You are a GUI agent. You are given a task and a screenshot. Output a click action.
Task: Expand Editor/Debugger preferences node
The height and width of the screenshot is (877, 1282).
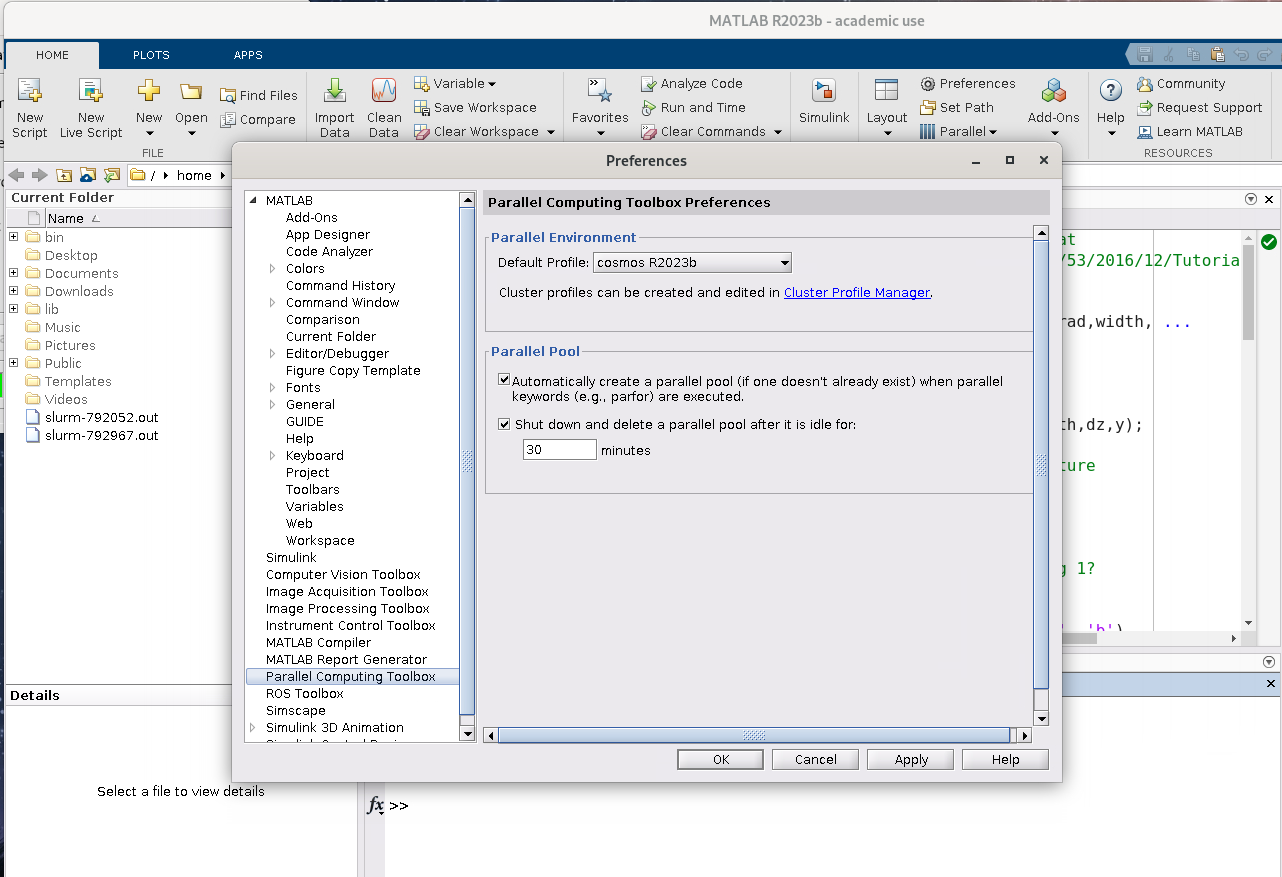coord(272,353)
